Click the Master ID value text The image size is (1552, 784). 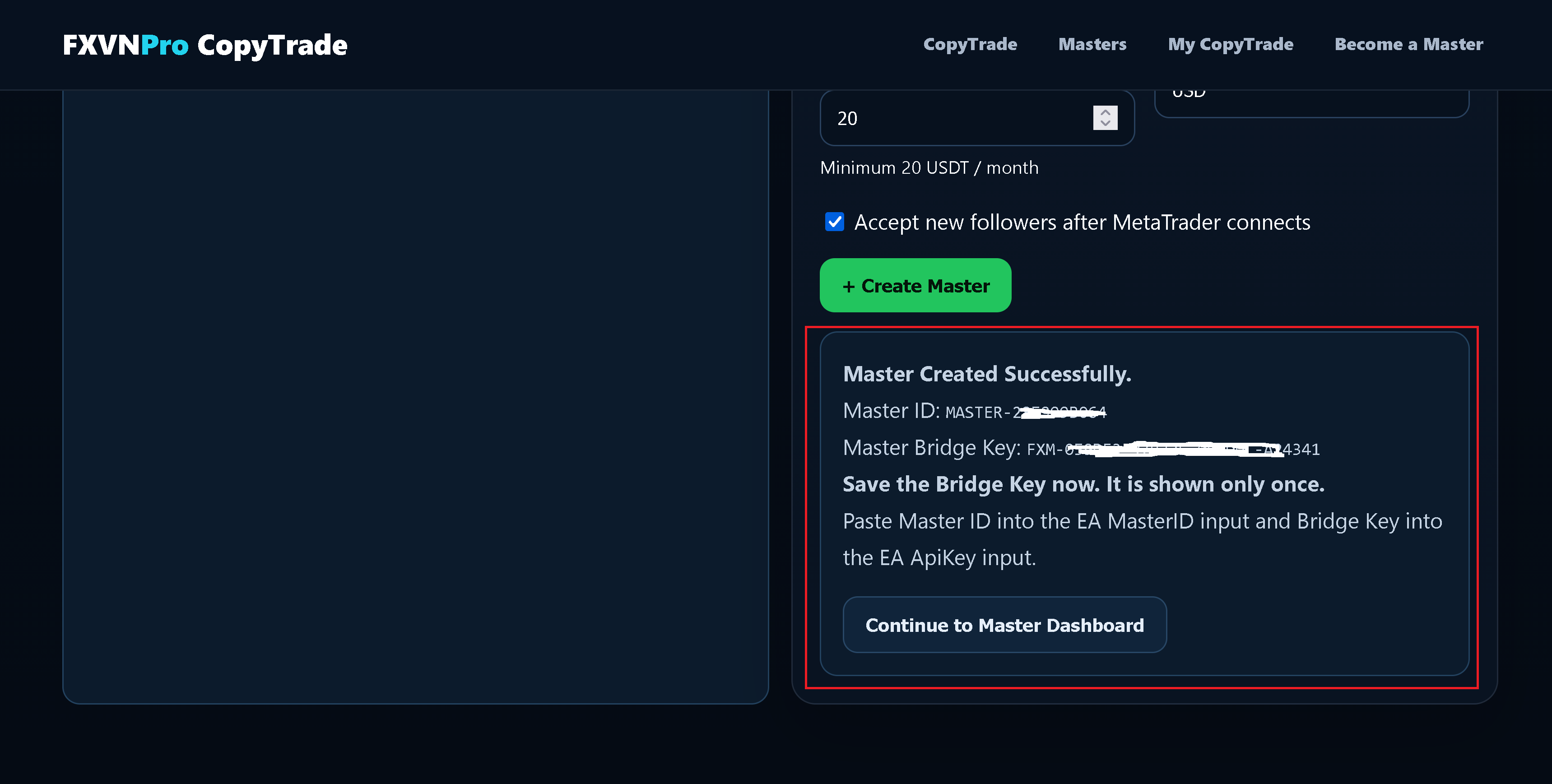[x=1026, y=412]
